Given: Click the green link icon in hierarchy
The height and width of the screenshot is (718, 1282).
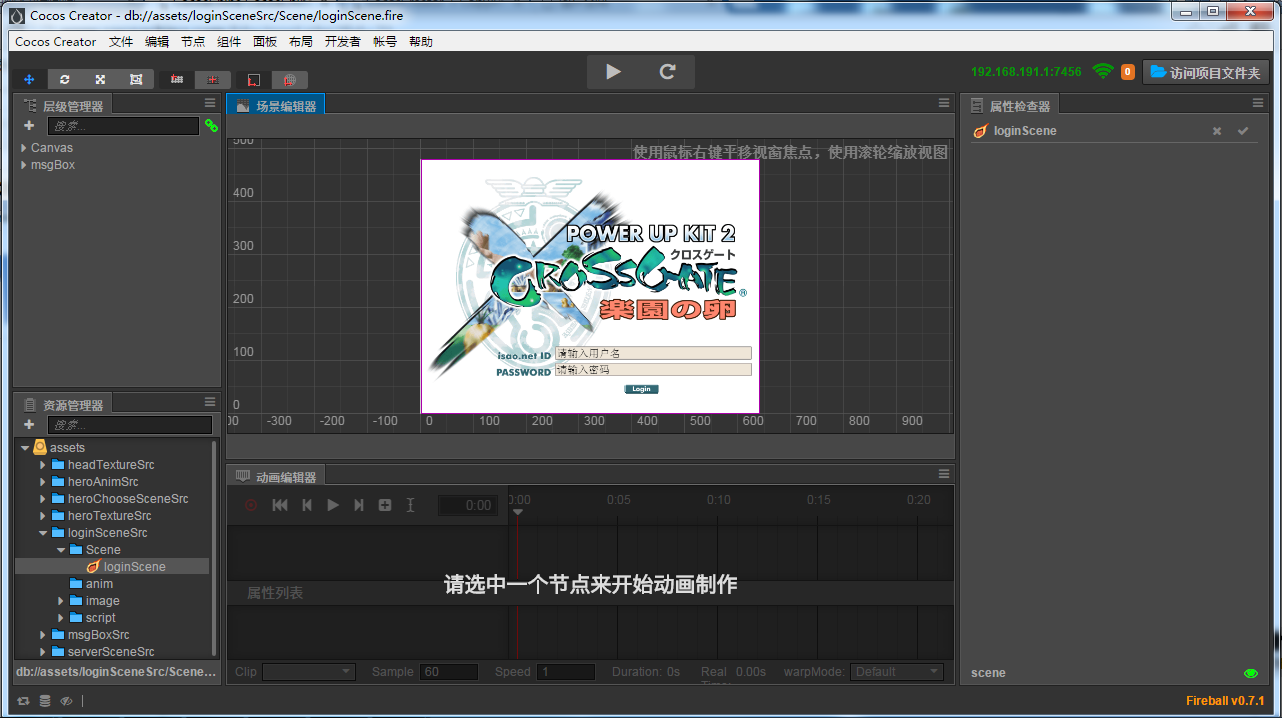Looking at the screenshot, I should [x=211, y=126].
